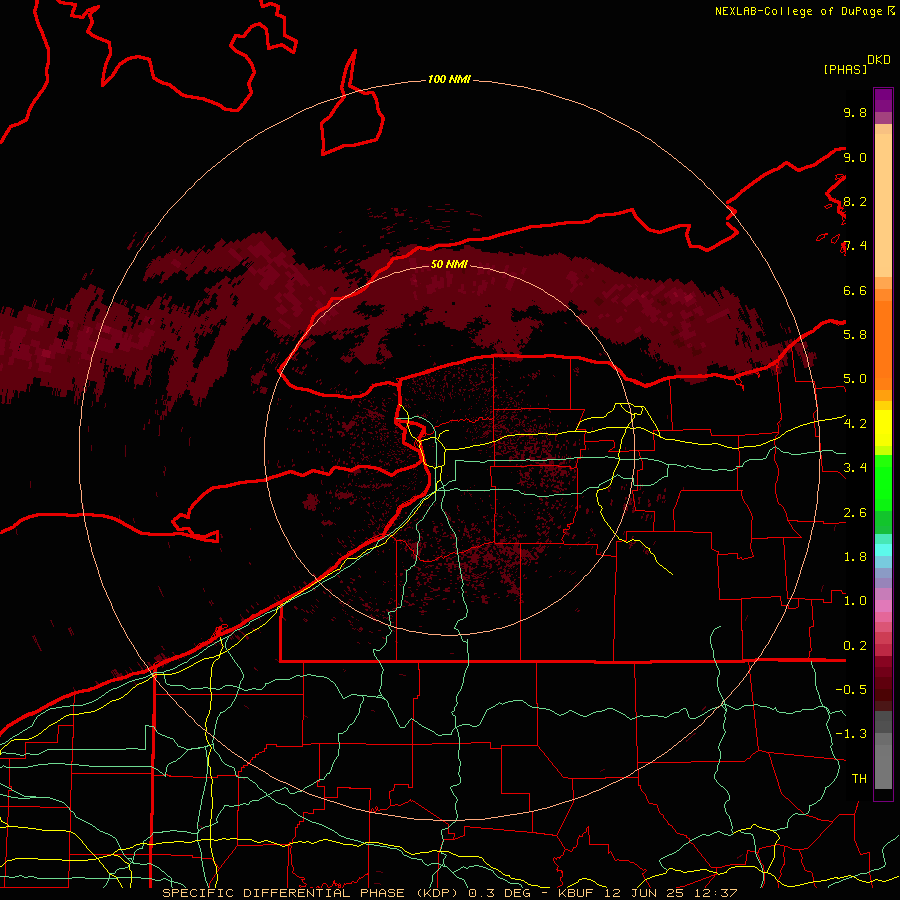
Task: Click the -0.5 scale value
Action: pos(851,689)
